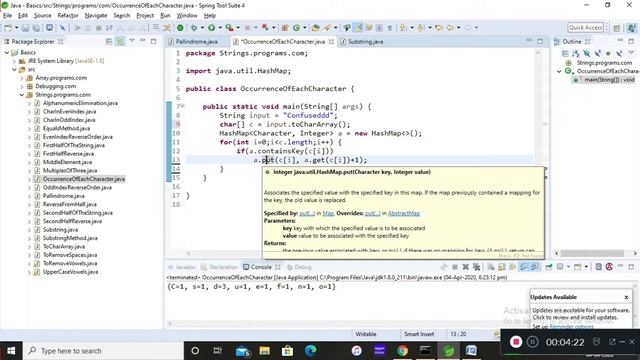Click the Run Last Tool (external tools) icon
This screenshot has height=360, width=640.
pos(230,27)
